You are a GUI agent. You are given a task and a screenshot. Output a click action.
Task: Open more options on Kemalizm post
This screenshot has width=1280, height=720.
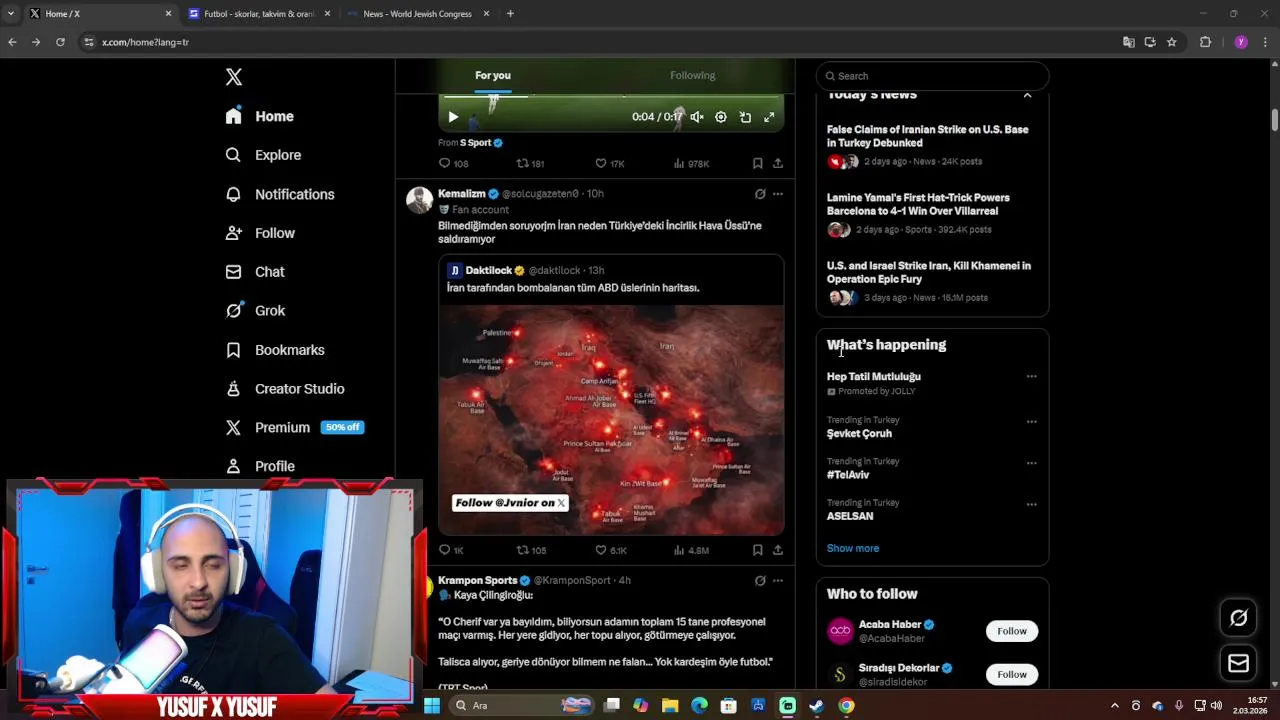[778, 194]
